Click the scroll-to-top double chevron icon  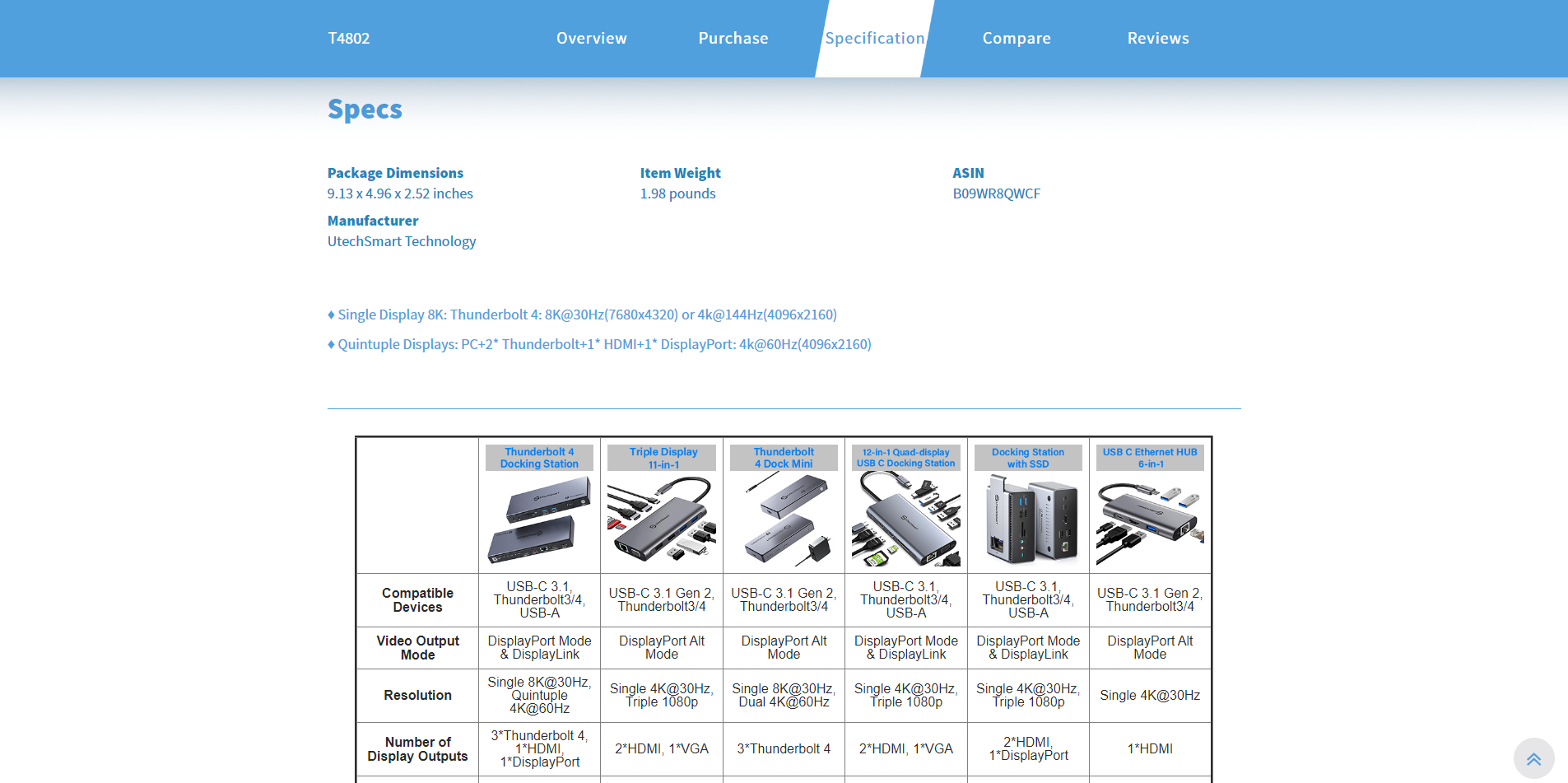pos(1533,758)
